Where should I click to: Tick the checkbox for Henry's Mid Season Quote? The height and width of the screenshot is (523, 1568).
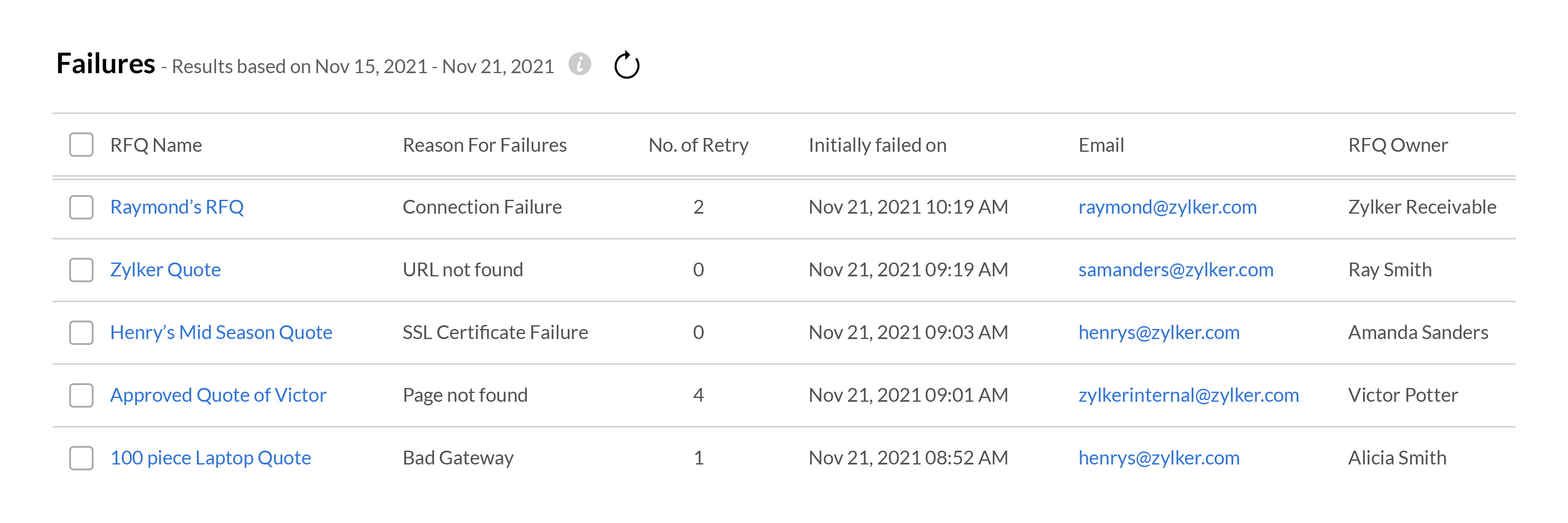(81, 332)
